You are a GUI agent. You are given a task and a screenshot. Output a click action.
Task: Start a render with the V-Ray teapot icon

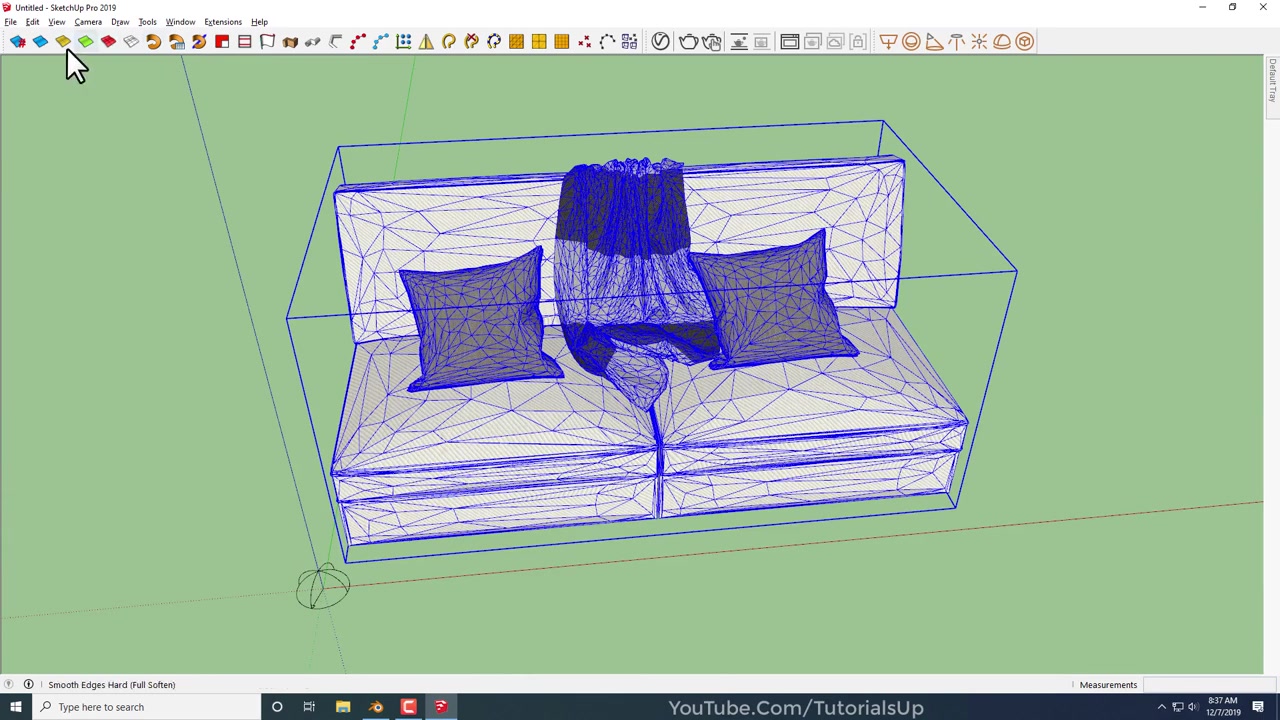688,41
